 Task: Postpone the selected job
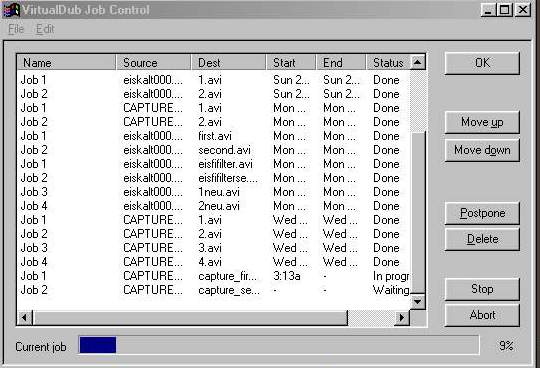pyautogui.click(x=482, y=213)
